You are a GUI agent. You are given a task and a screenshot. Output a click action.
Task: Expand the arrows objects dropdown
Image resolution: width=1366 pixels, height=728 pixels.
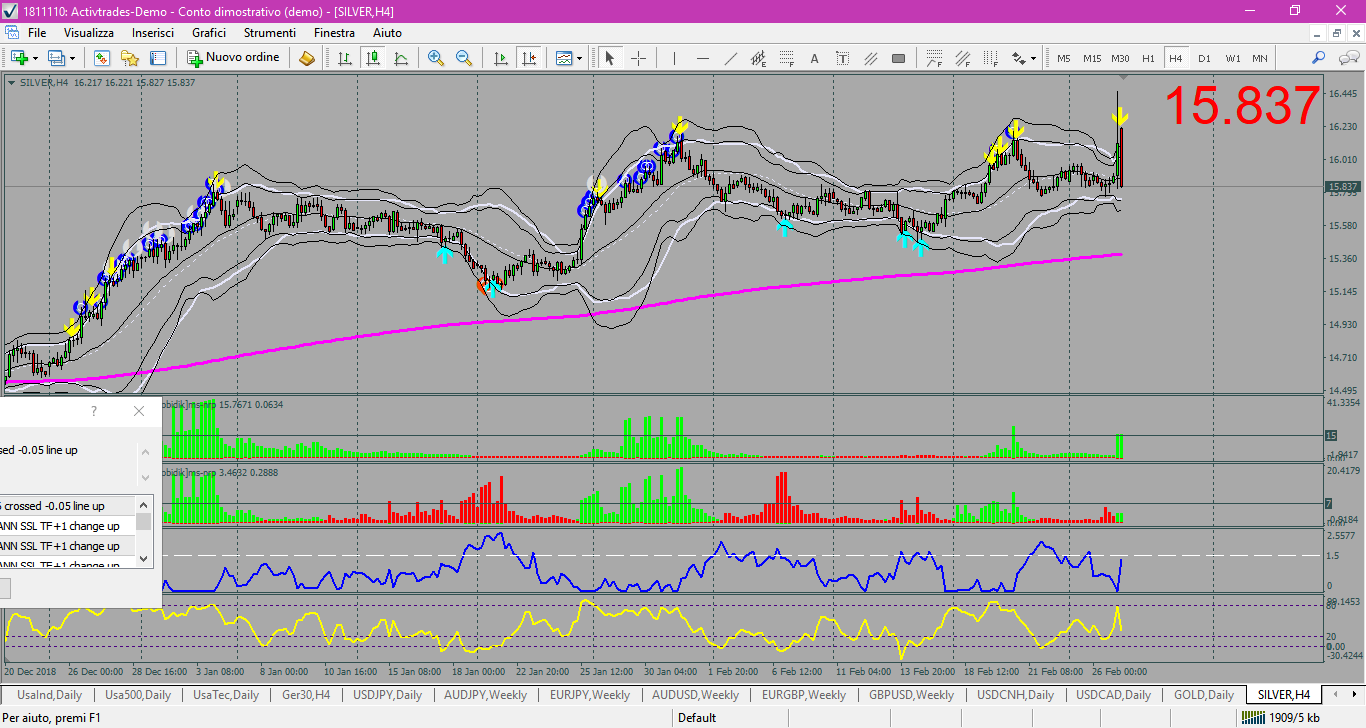1033,58
